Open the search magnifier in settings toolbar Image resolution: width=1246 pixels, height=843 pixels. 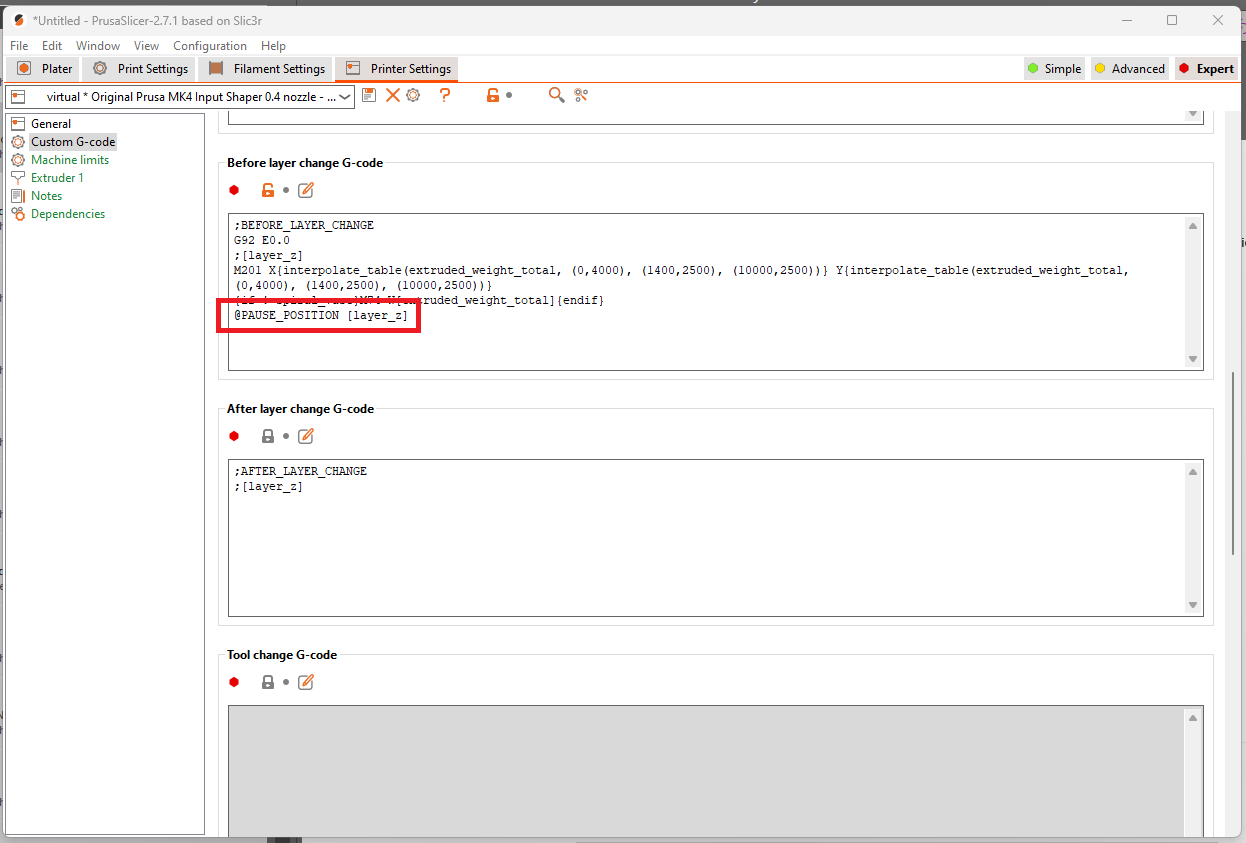tap(557, 95)
